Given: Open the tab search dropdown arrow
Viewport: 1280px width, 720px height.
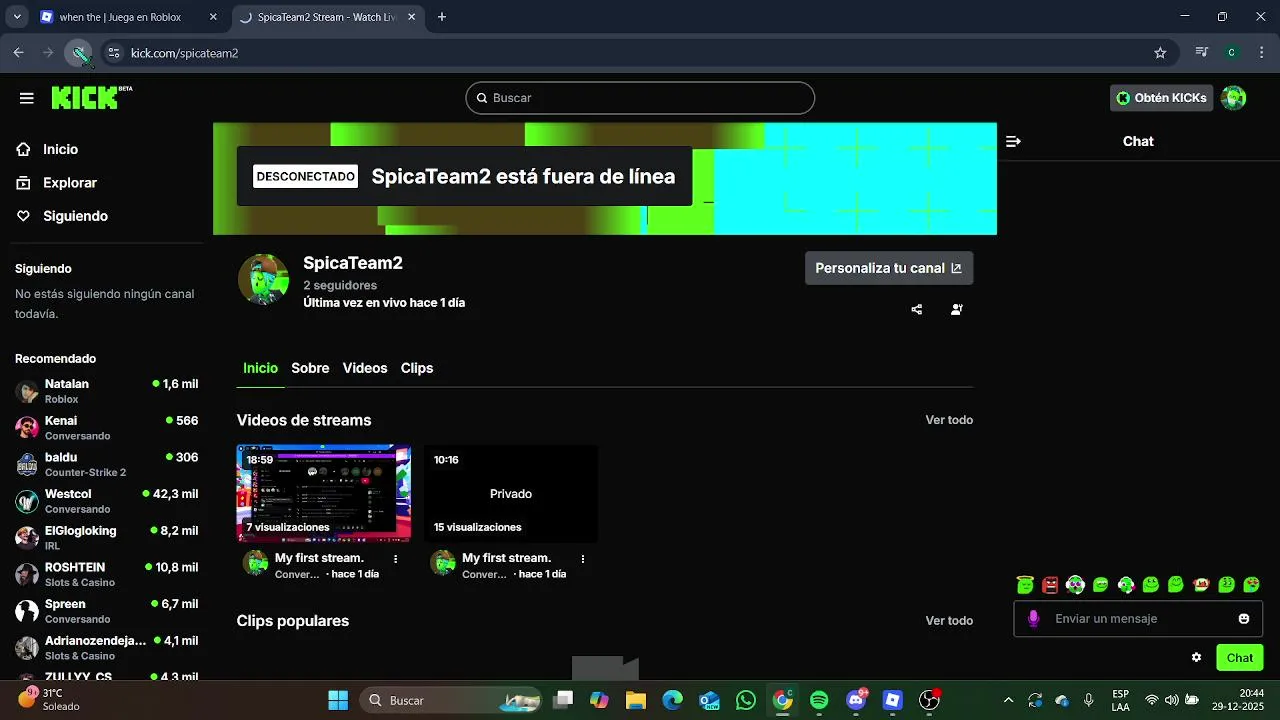Looking at the screenshot, I should (17, 17).
